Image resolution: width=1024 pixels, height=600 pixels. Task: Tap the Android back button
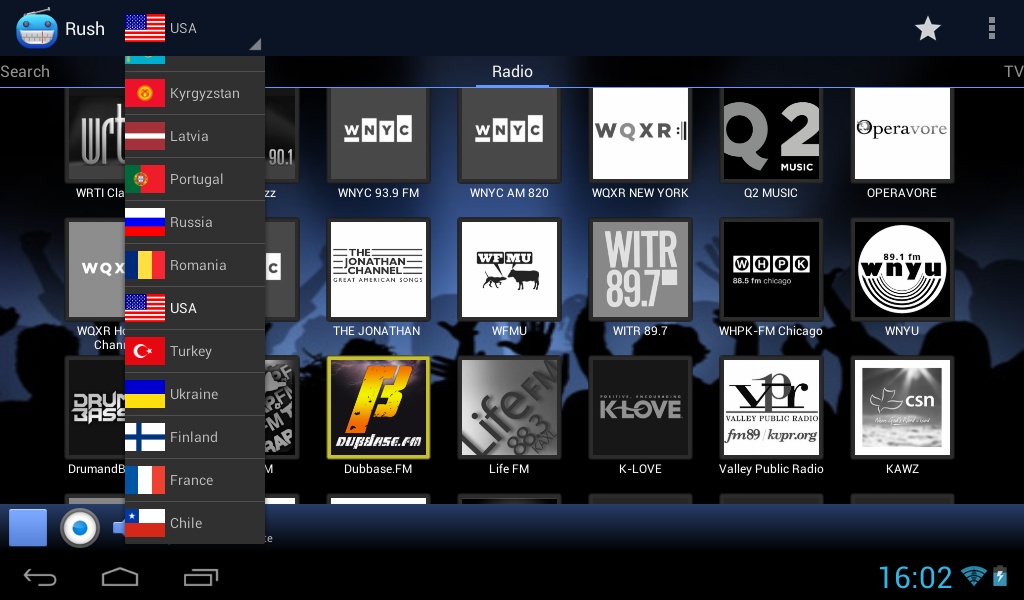click(x=40, y=577)
